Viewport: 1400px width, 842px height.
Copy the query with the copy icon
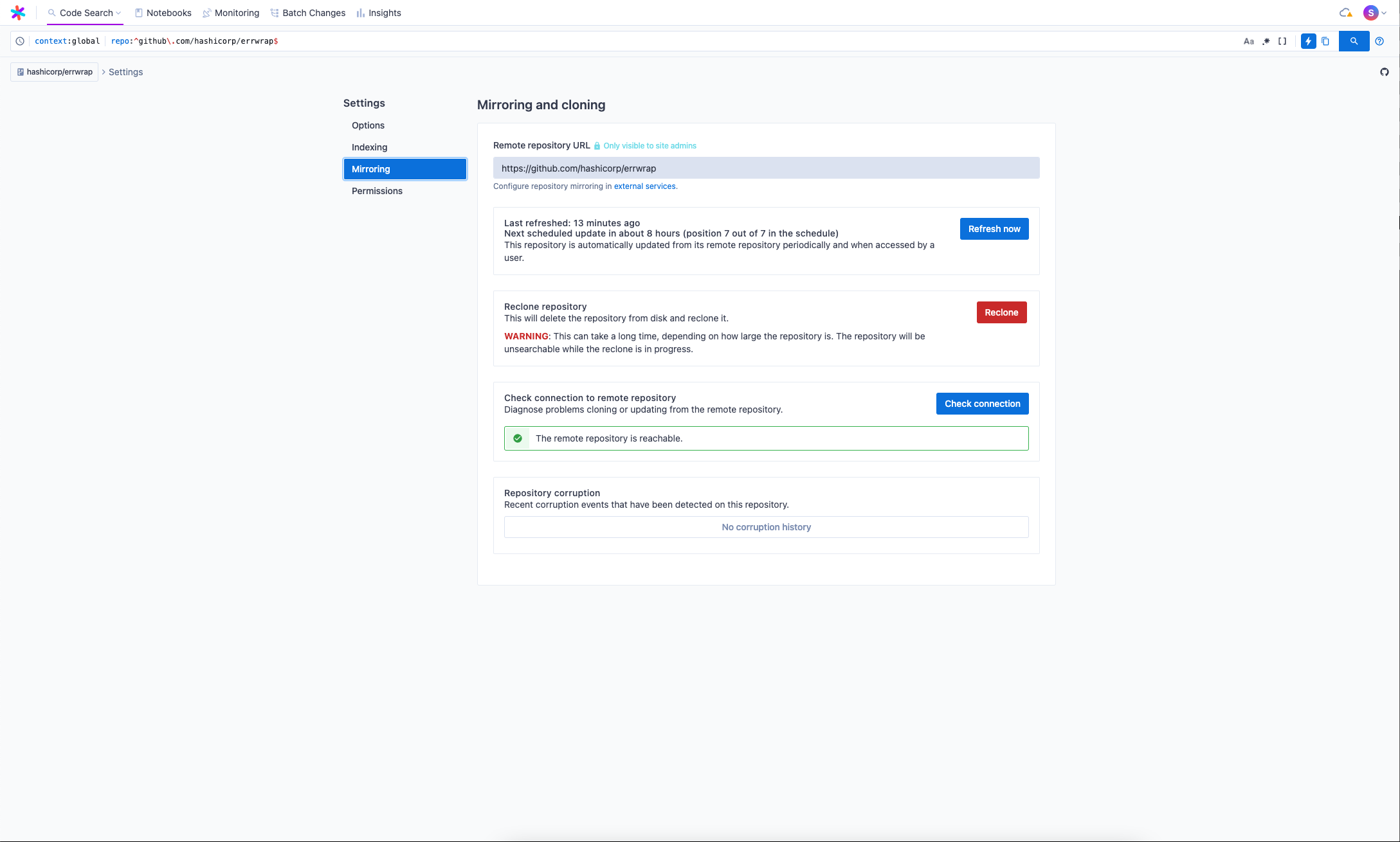(1325, 41)
